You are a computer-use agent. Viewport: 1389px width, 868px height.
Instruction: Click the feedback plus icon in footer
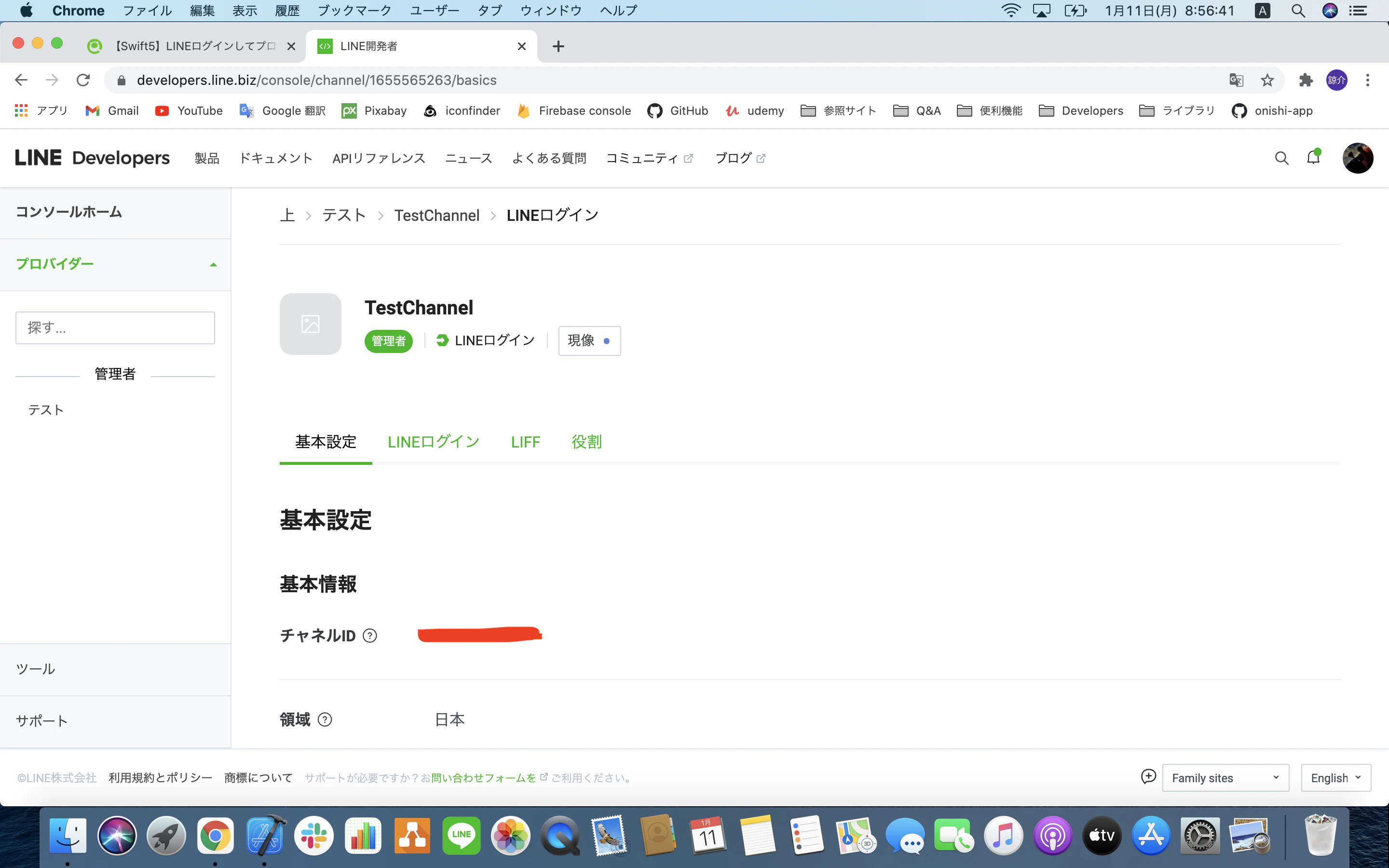point(1148,777)
